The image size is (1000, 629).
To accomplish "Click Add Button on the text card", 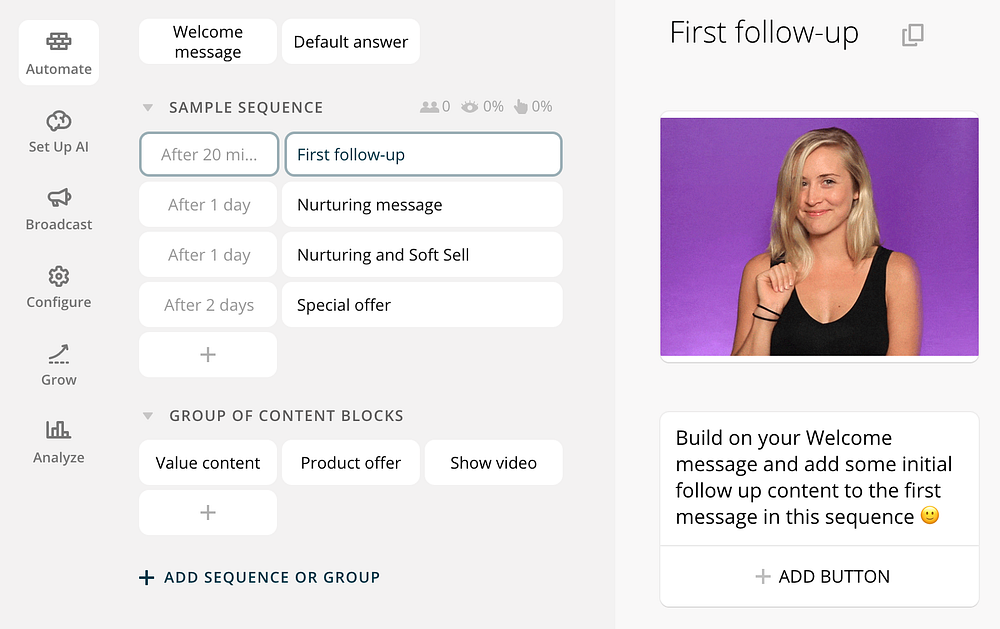I will tap(820, 577).
